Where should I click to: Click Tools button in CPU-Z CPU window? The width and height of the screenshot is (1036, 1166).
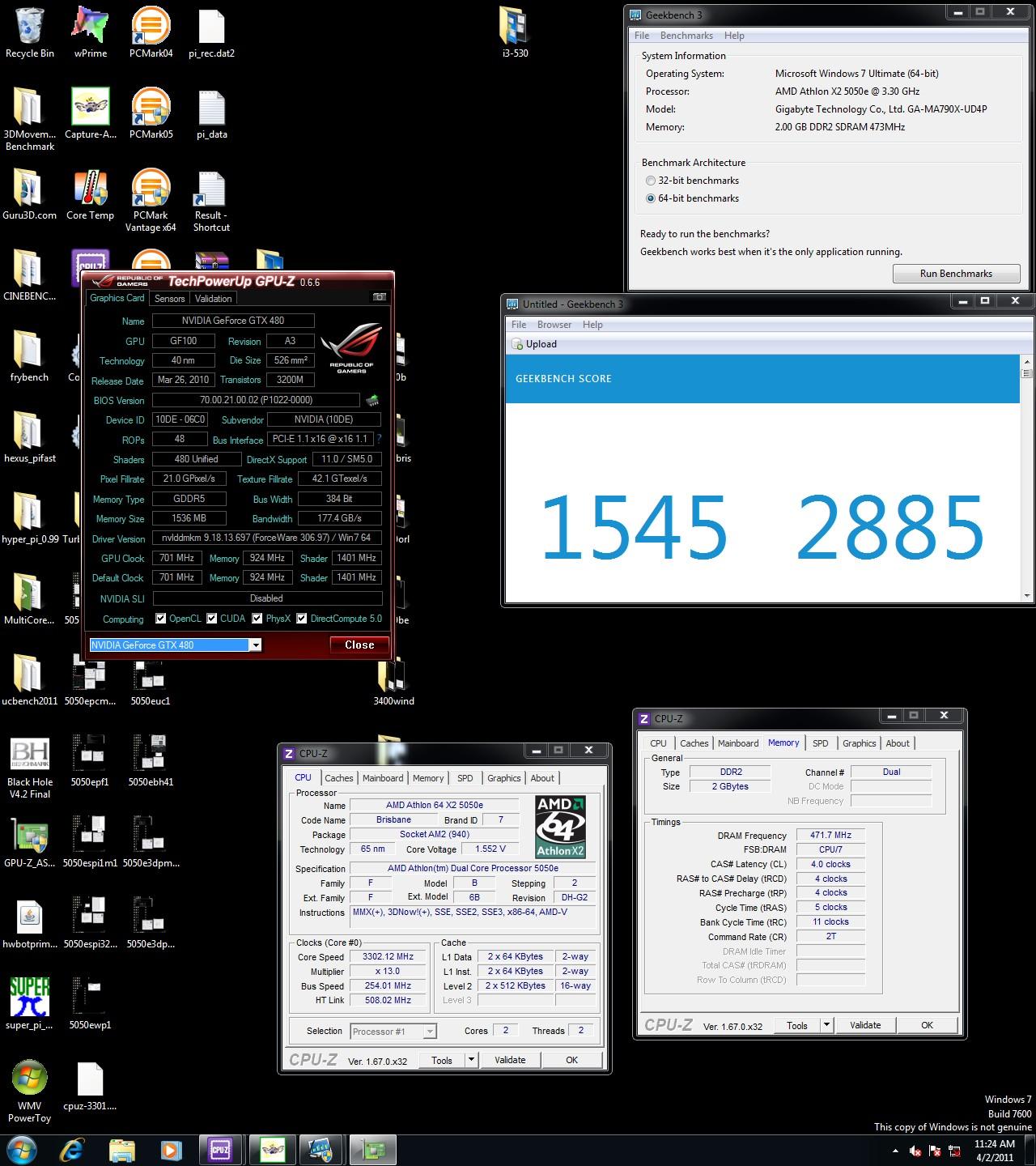pyautogui.click(x=442, y=1060)
